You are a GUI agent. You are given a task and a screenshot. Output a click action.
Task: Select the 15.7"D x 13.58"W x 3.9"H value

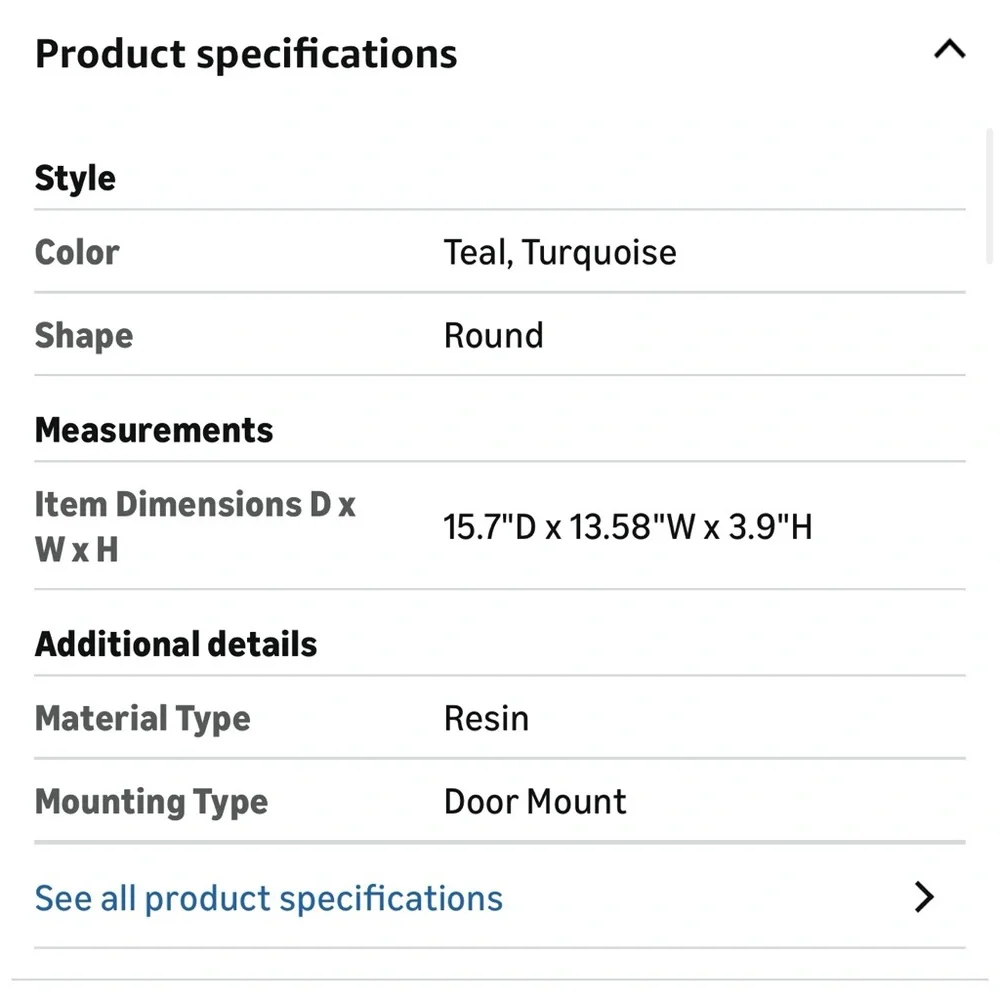click(628, 527)
